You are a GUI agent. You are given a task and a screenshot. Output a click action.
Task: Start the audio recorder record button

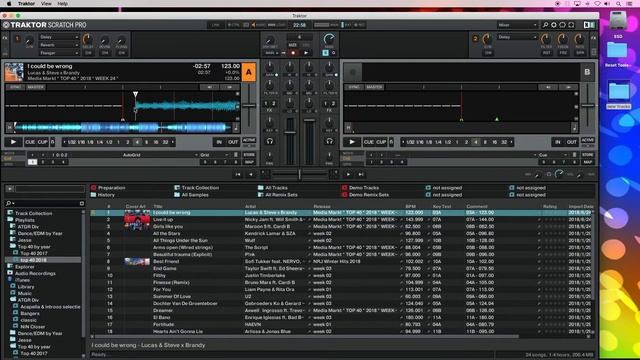293,53
